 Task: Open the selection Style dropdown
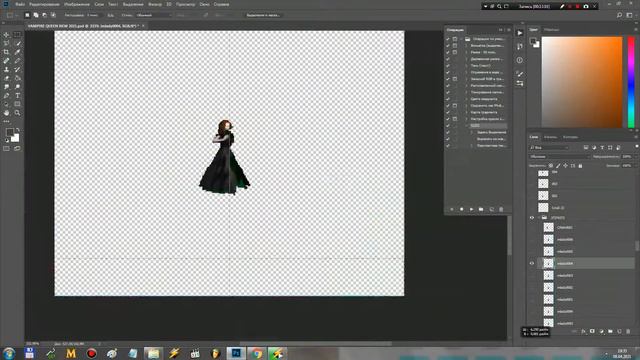point(154,15)
